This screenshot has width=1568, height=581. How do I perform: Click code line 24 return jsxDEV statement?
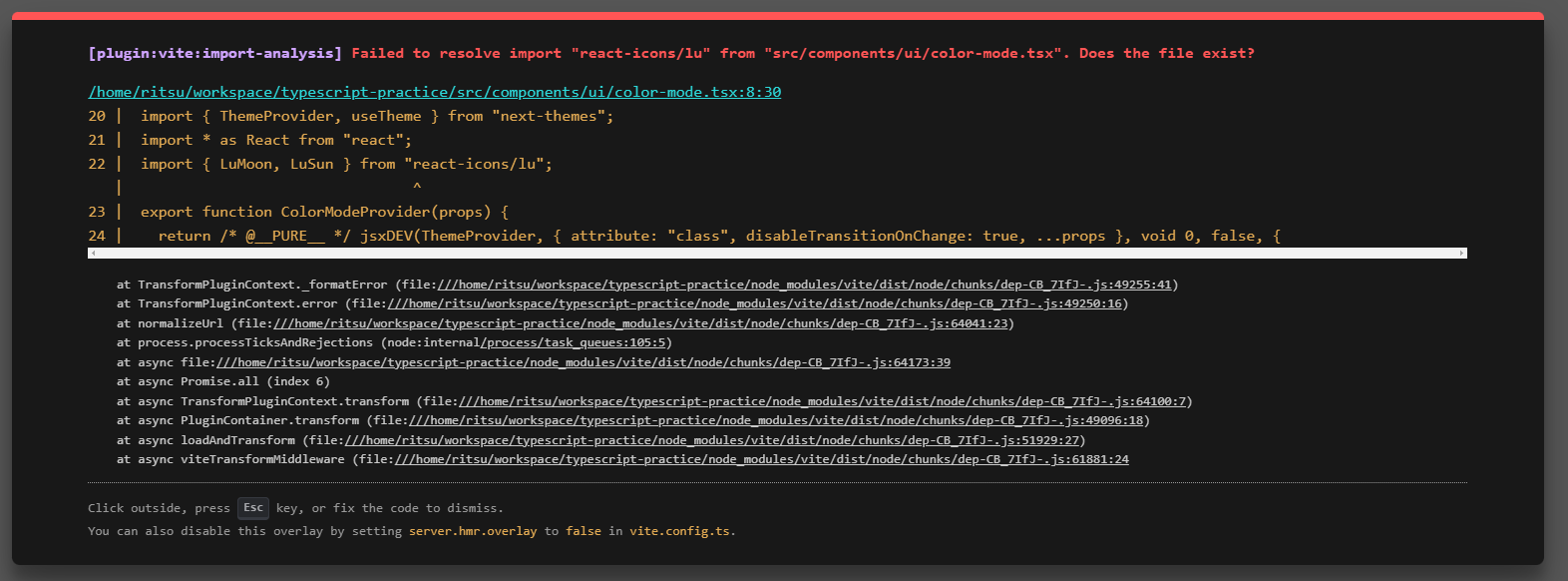684,236
